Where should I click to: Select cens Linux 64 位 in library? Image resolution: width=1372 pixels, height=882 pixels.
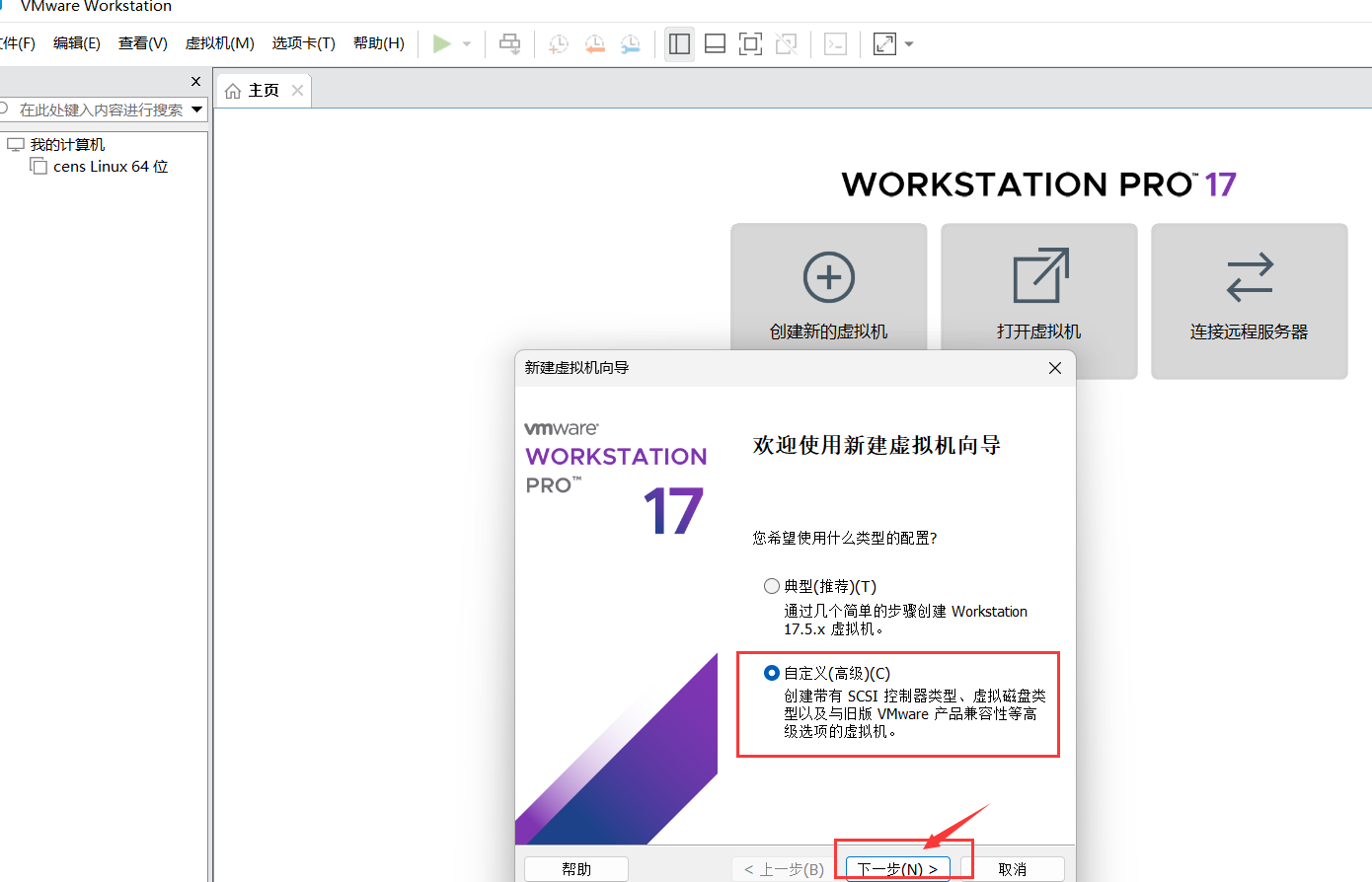112,167
